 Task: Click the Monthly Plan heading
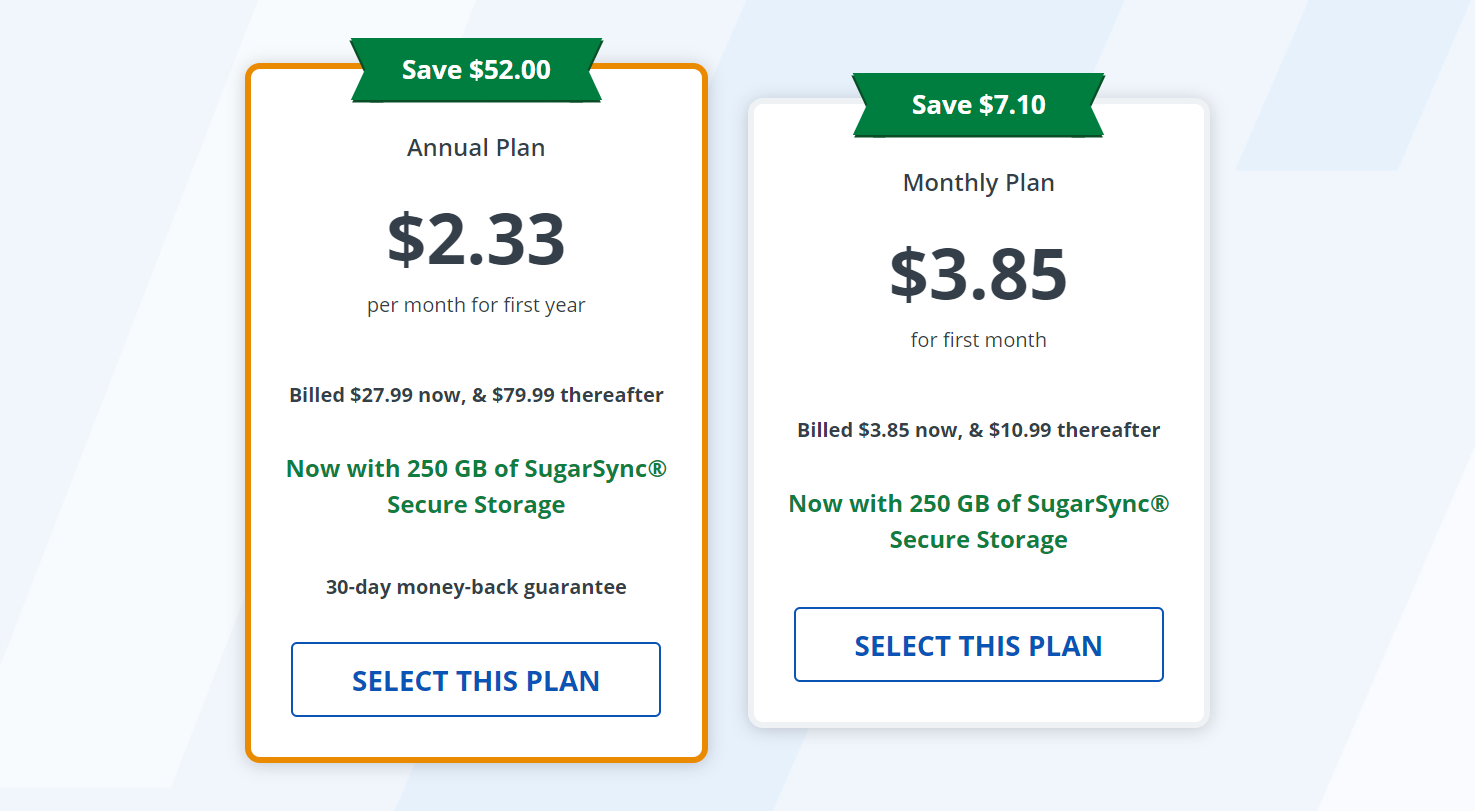pyautogui.click(x=978, y=183)
